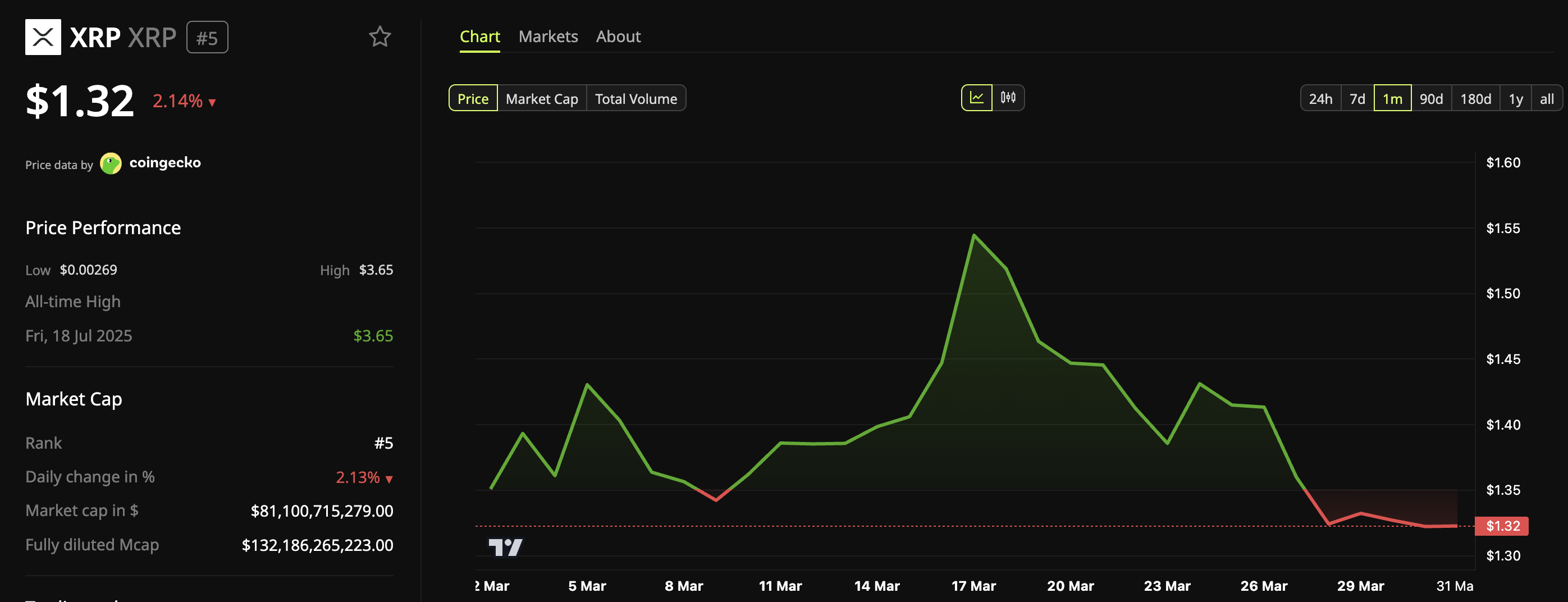Image resolution: width=1568 pixels, height=602 pixels.
Task: Click the CoinGecko gecko logo
Action: [111, 163]
